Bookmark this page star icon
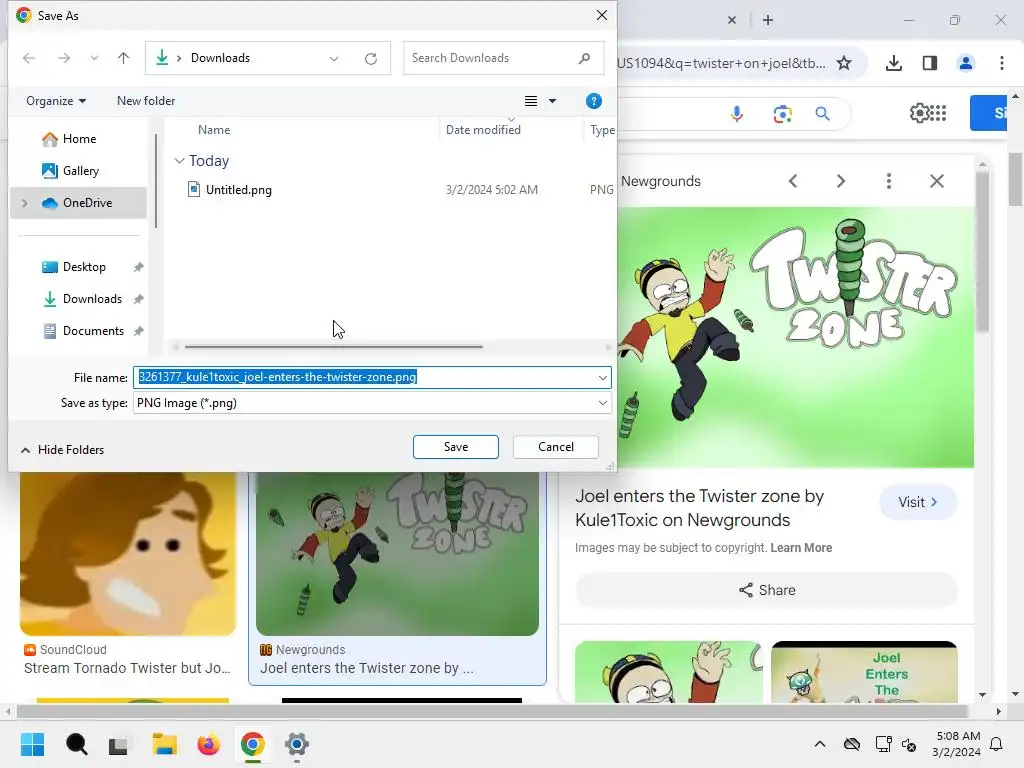 (844, 63)
